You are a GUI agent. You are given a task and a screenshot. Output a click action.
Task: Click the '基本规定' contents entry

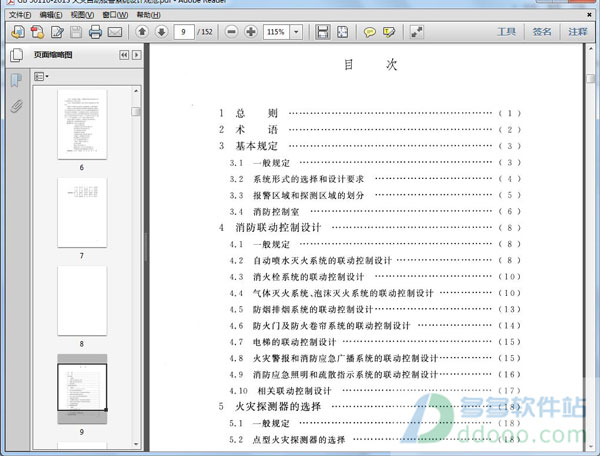pyautogui.click(x=256, y=146)
